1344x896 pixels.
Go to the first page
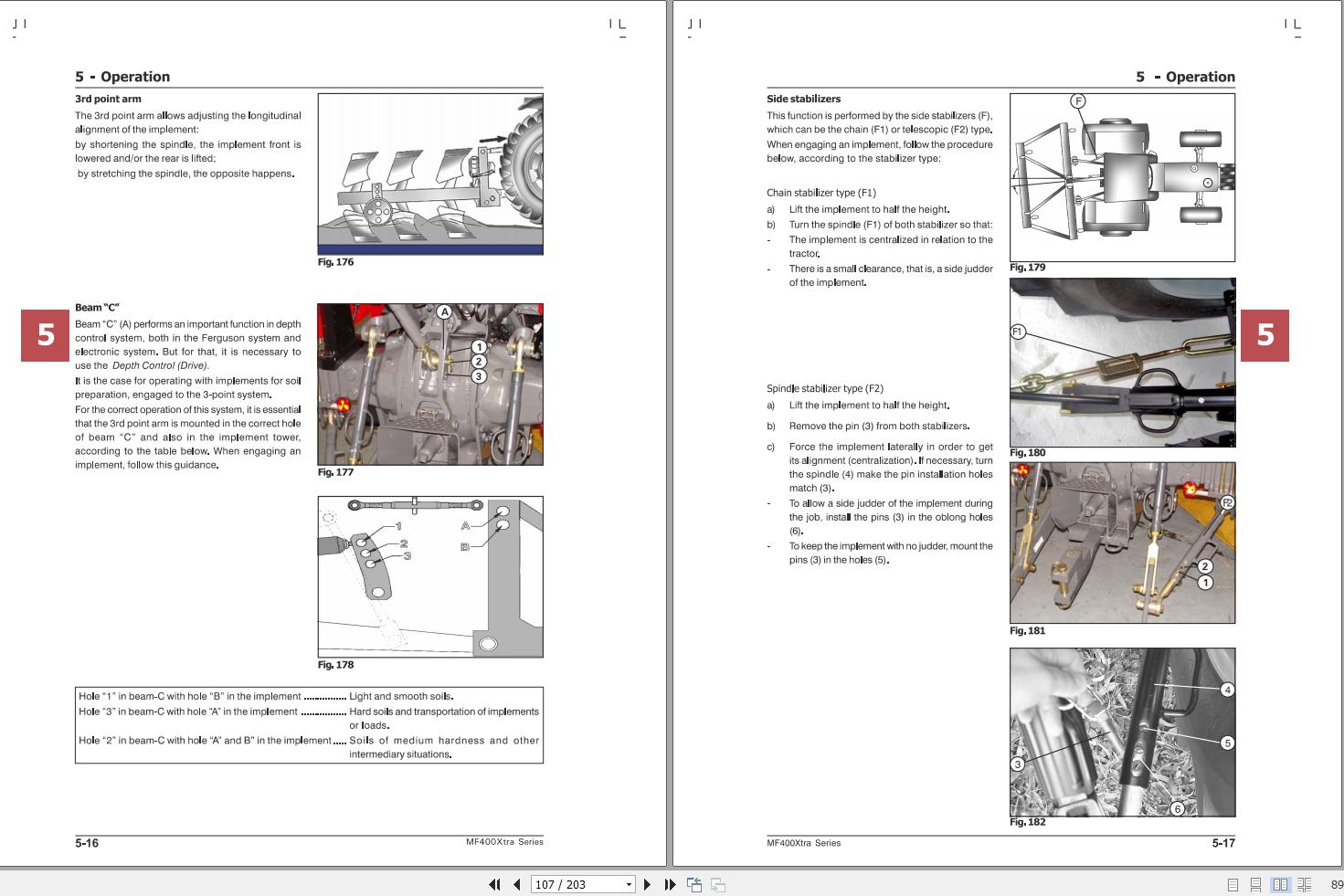(494, 884)
